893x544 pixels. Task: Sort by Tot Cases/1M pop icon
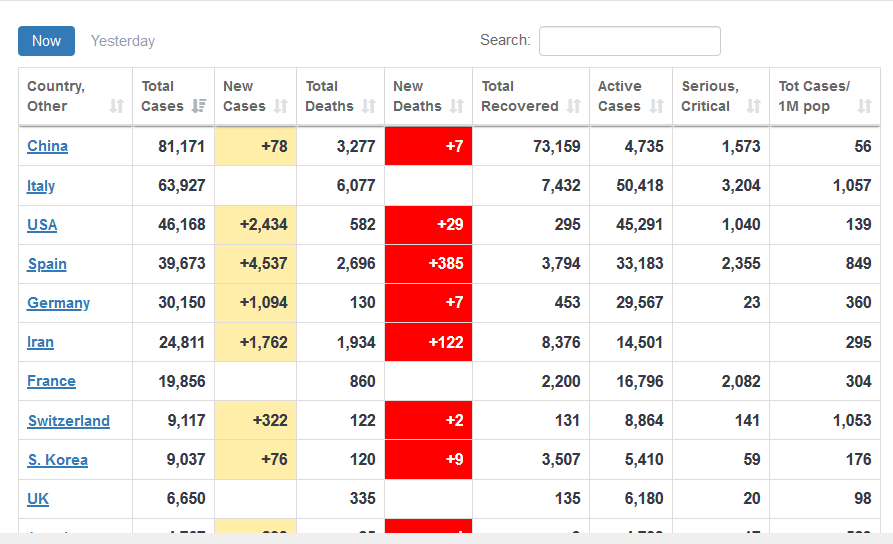(x=864, y=106)
